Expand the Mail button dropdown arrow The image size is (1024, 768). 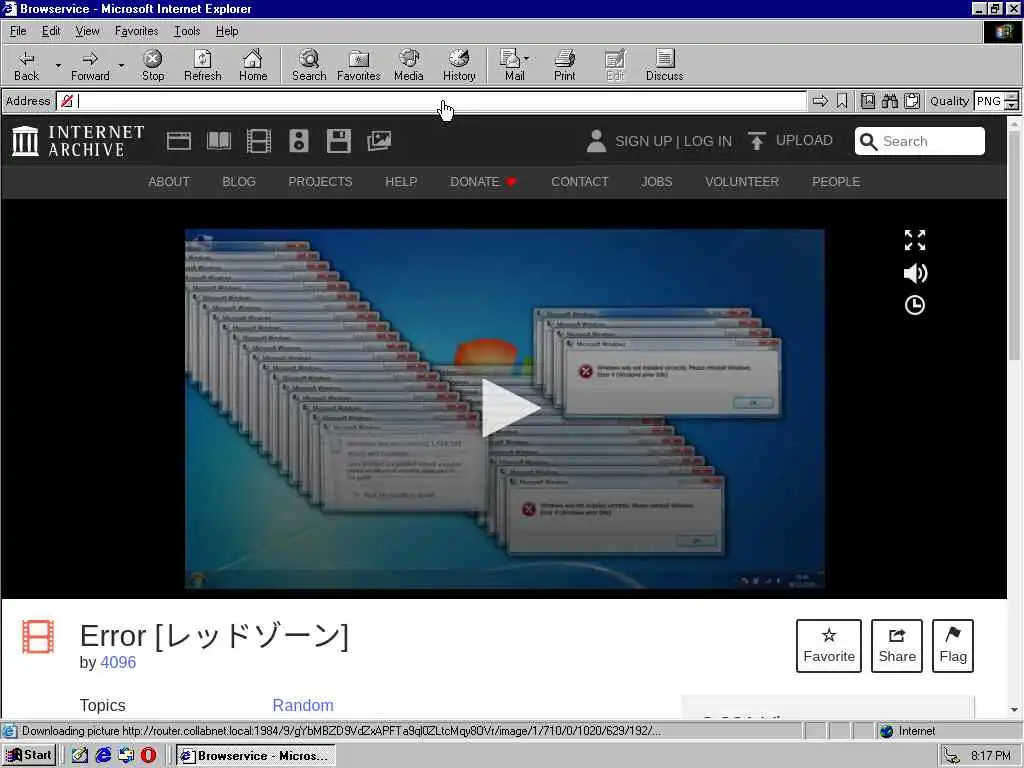click(x=527, y=58)
